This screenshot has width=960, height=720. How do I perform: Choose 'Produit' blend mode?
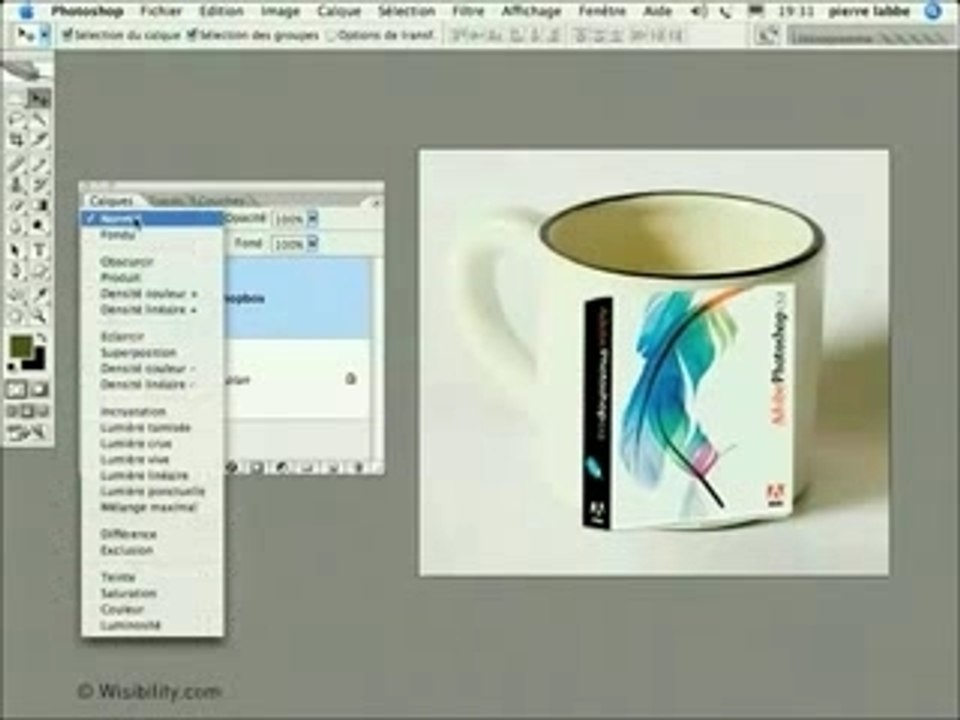[152, 277]
